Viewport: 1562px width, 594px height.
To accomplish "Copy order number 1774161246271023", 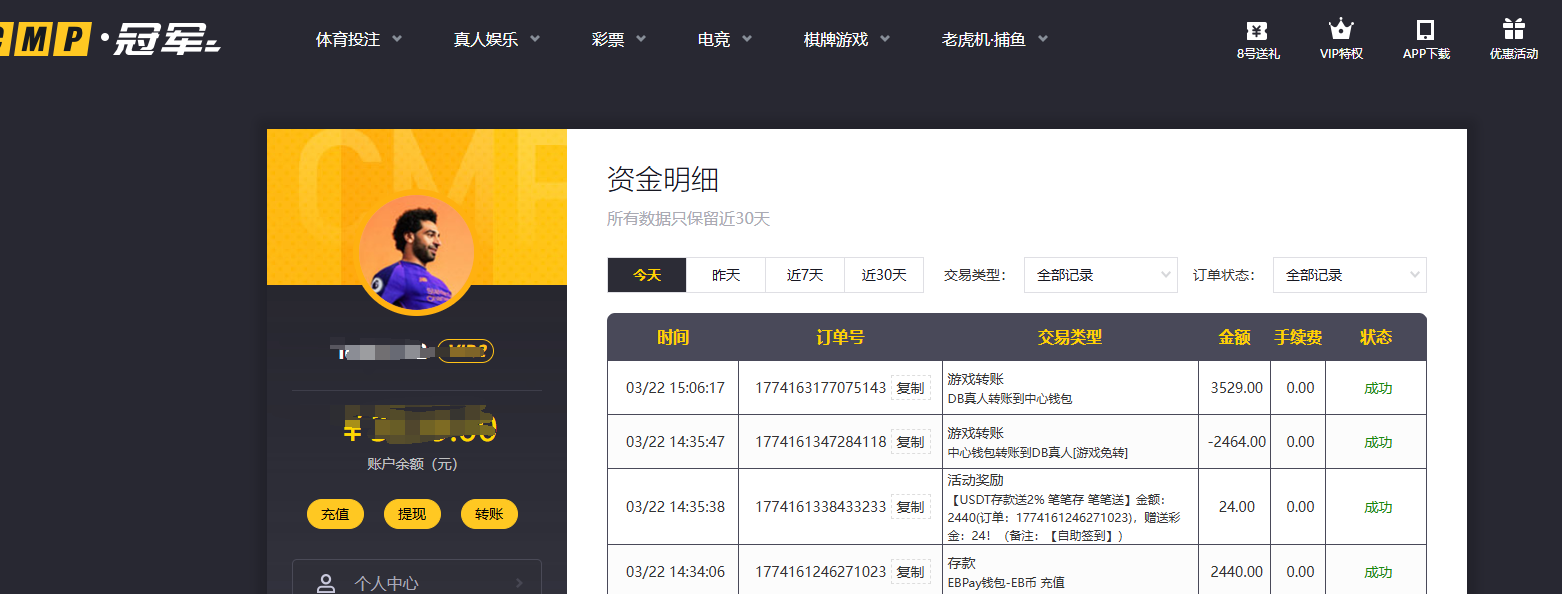I will pyautogui.click(x=910, y=572).
